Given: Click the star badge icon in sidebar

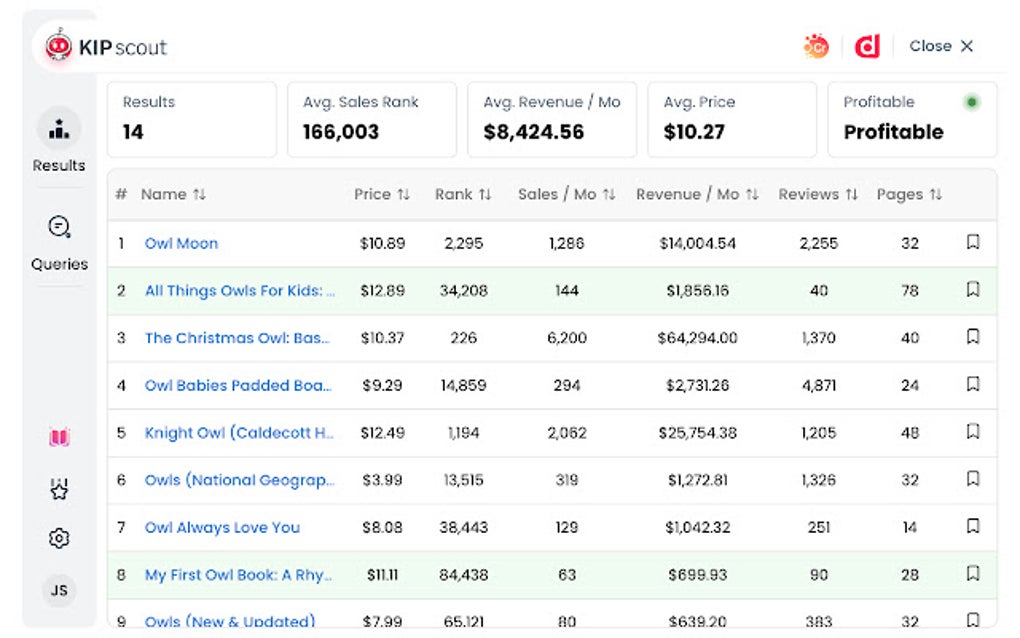Looking at the screenshot, I should pyautogui.click(x=59, y=489).
